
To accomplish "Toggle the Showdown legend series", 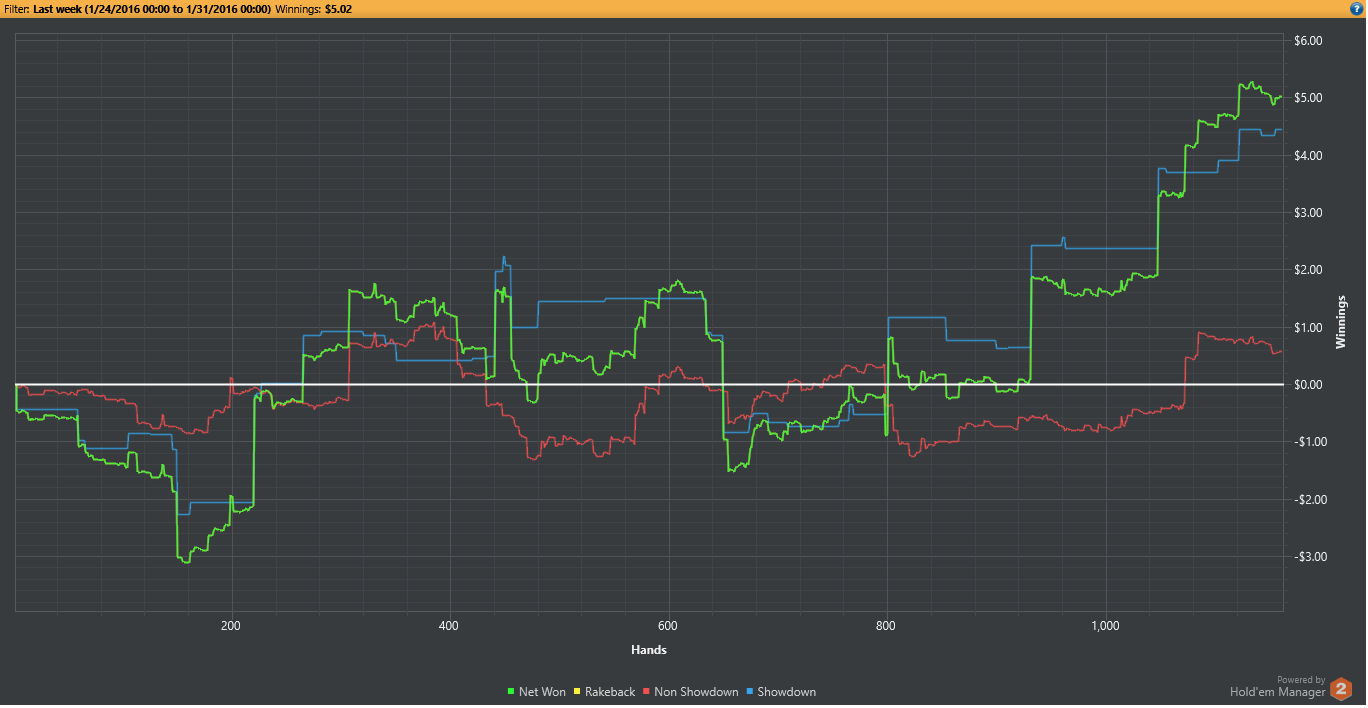I will click(781, 692).
